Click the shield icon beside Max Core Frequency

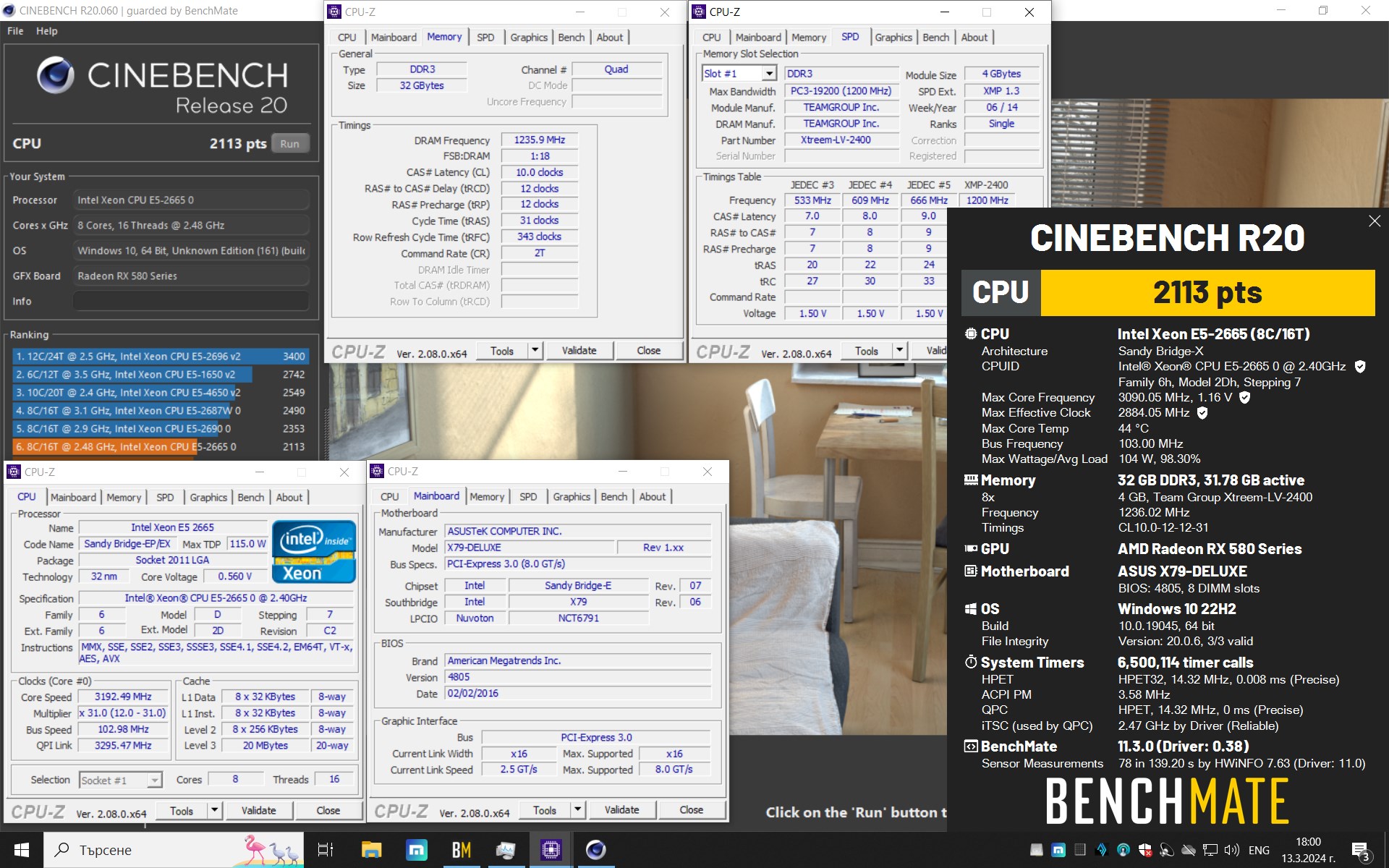(1244, 397)
